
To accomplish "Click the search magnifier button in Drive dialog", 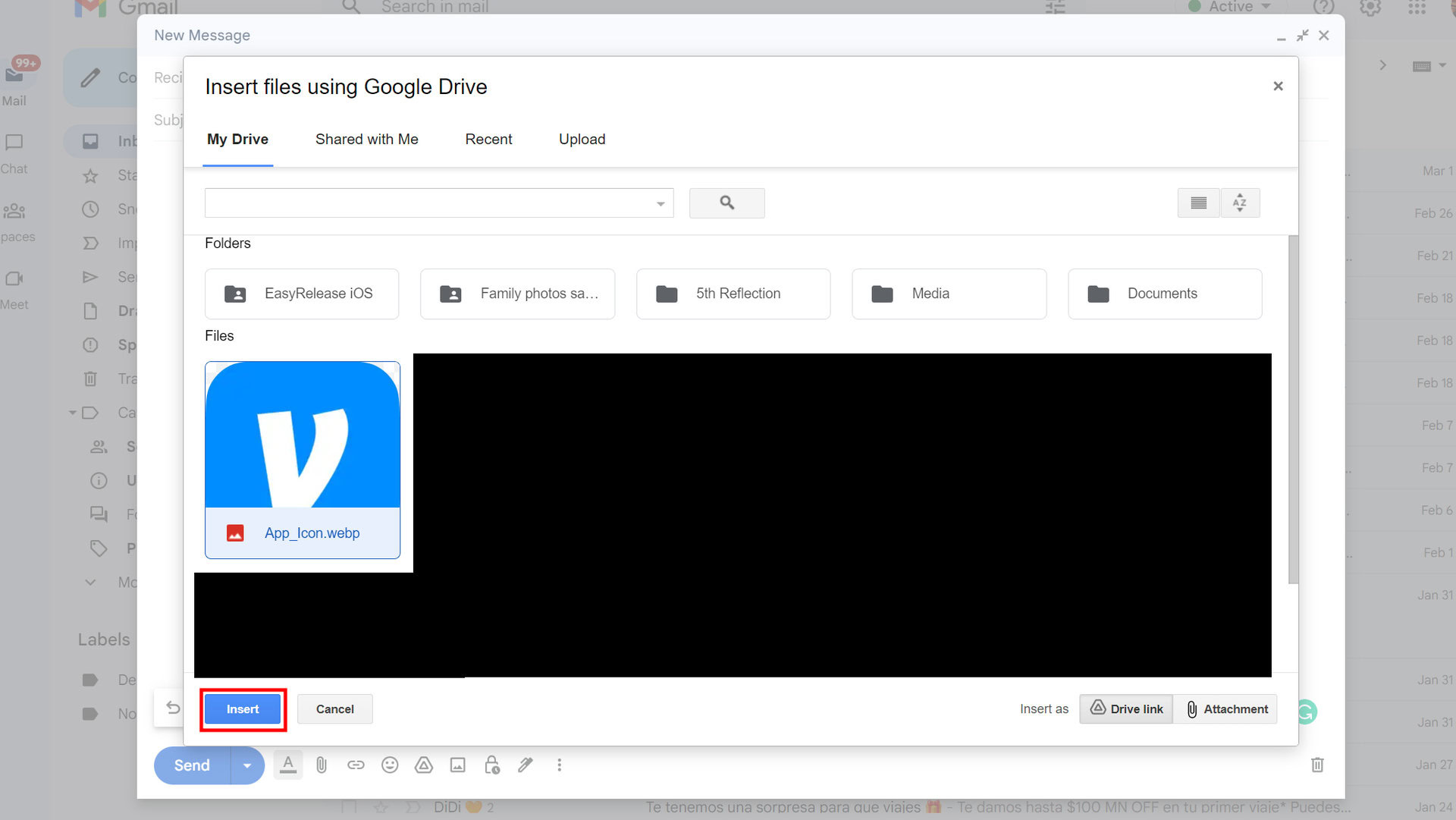I will pyautogui.click(x=726, y=203).
